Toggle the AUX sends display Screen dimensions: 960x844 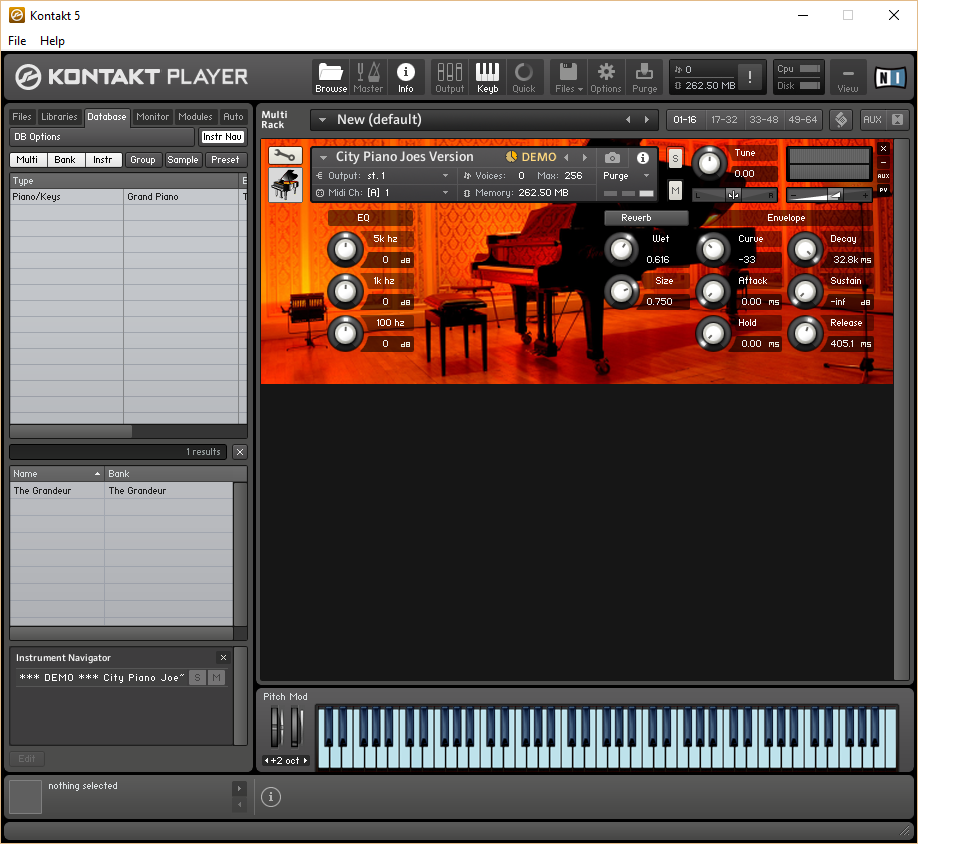click(x=883, y=176)
